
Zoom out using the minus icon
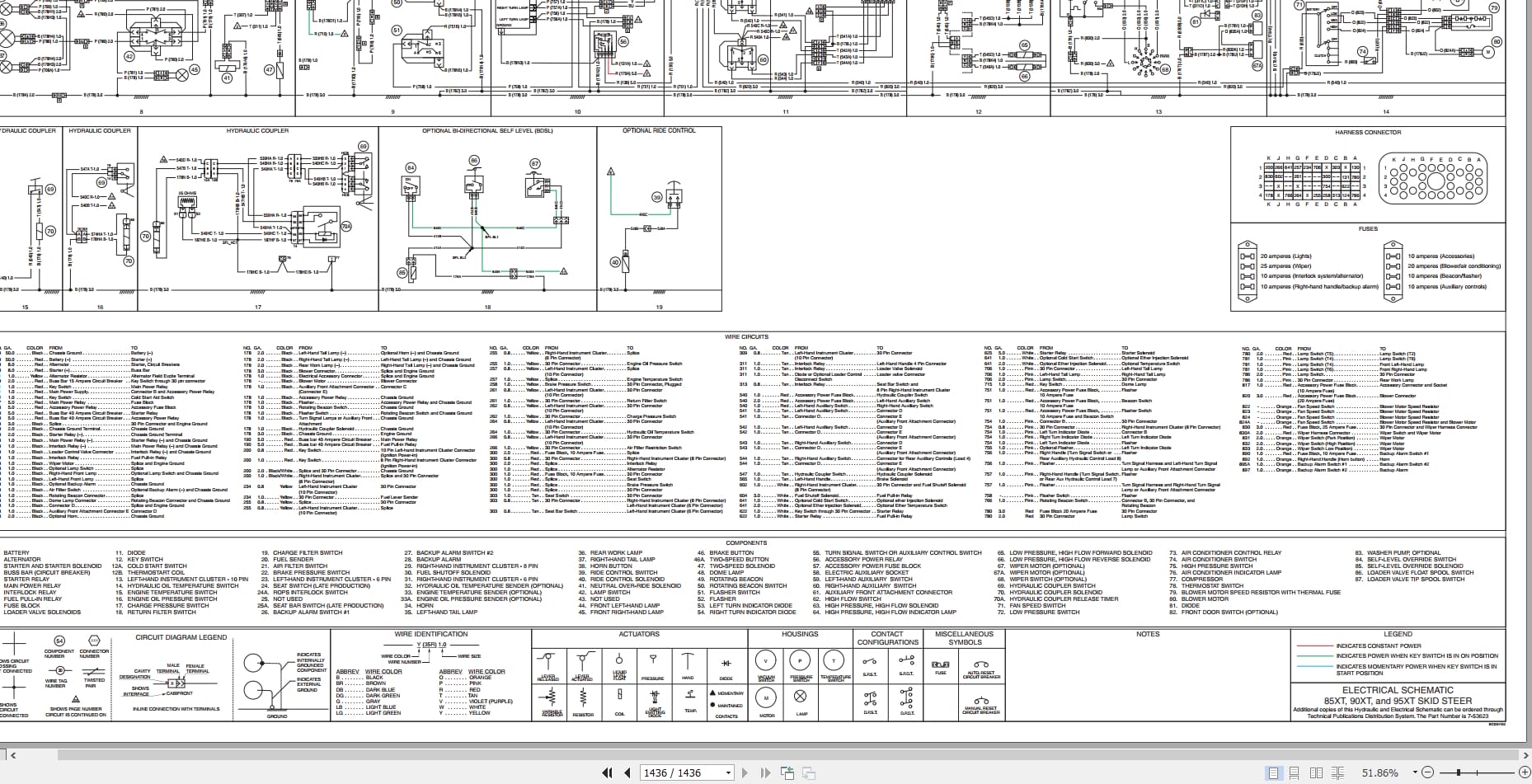point(1427,773)
